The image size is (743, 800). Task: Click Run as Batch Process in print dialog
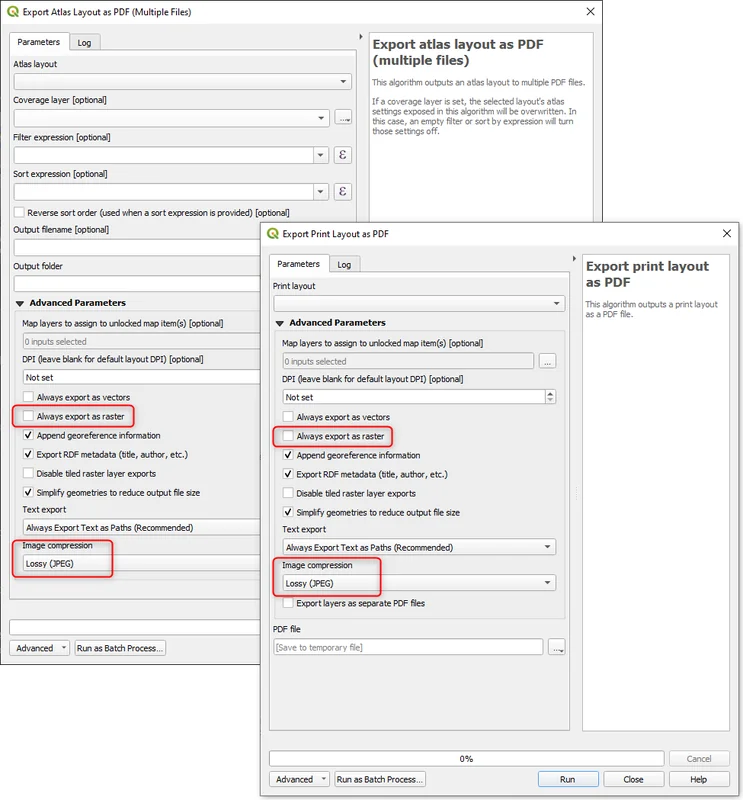pyautogui.click(x=380, y=779)
